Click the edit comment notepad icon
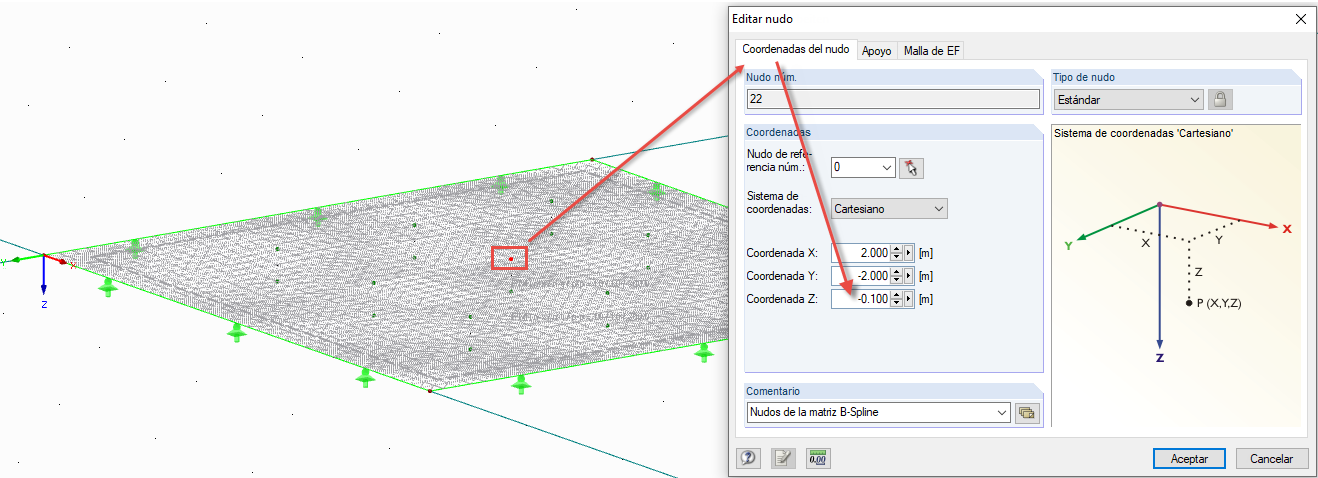The image size is (1318, 478). [x=782, y=458]
